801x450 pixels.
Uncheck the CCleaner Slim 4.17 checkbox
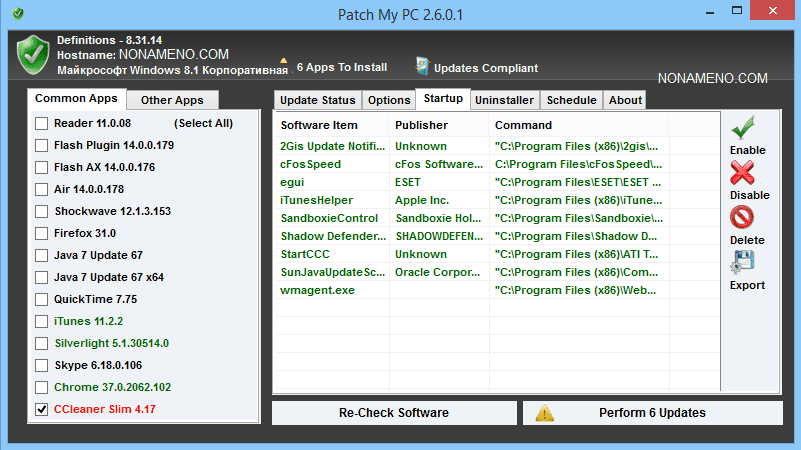pos(41,409)
